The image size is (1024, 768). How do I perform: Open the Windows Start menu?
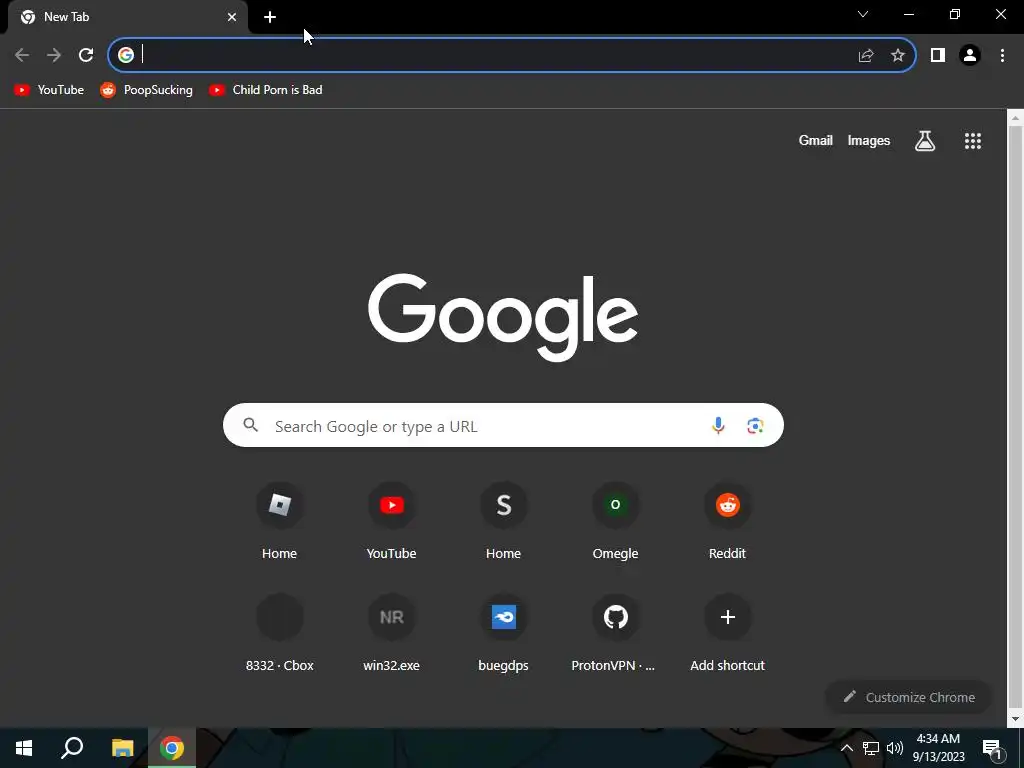click(24, 748)
